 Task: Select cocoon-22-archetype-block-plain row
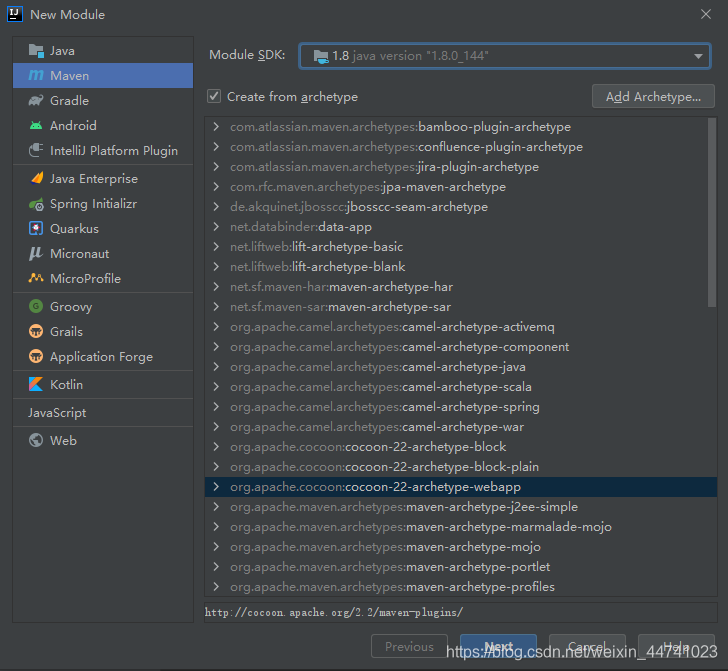click(461, 466)
